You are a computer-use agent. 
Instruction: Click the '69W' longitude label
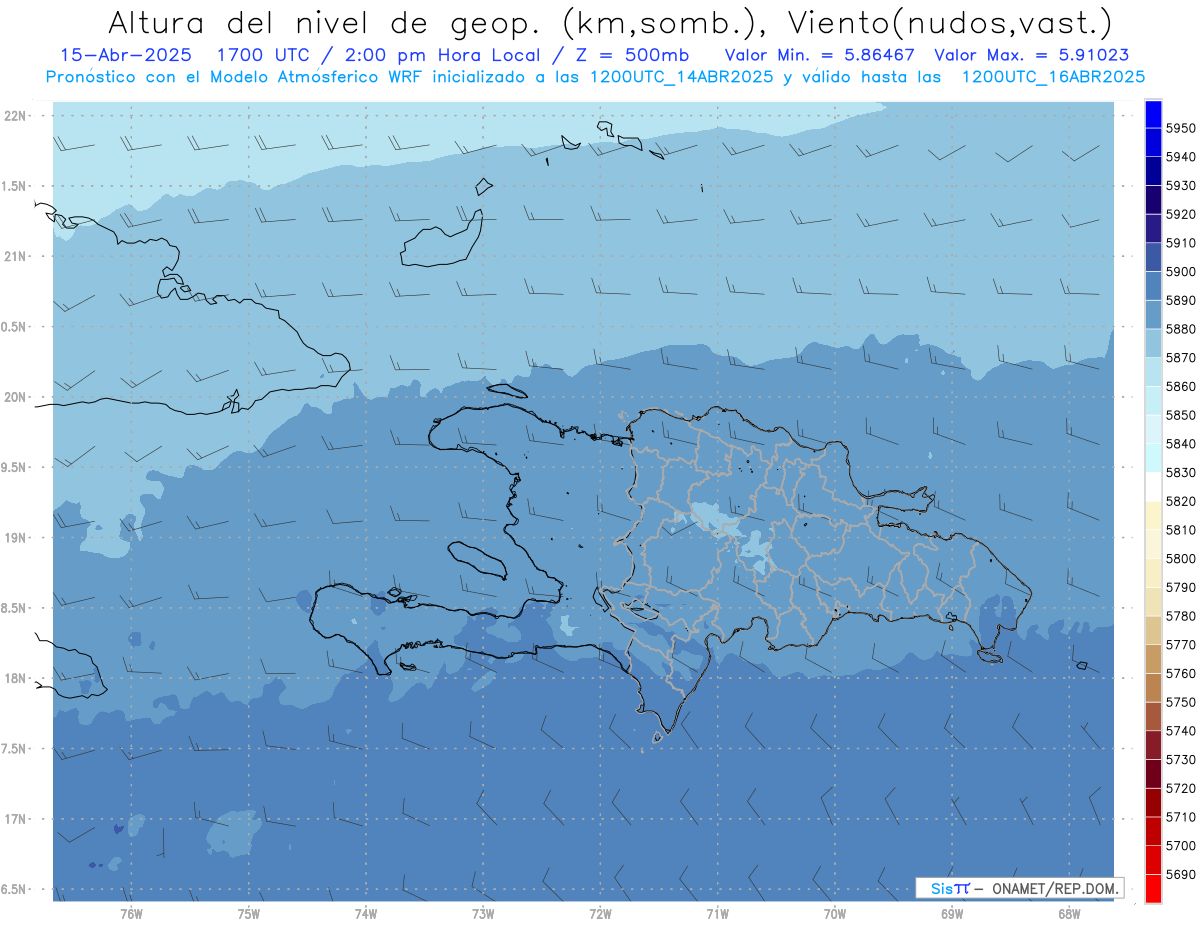pos(952,913)
